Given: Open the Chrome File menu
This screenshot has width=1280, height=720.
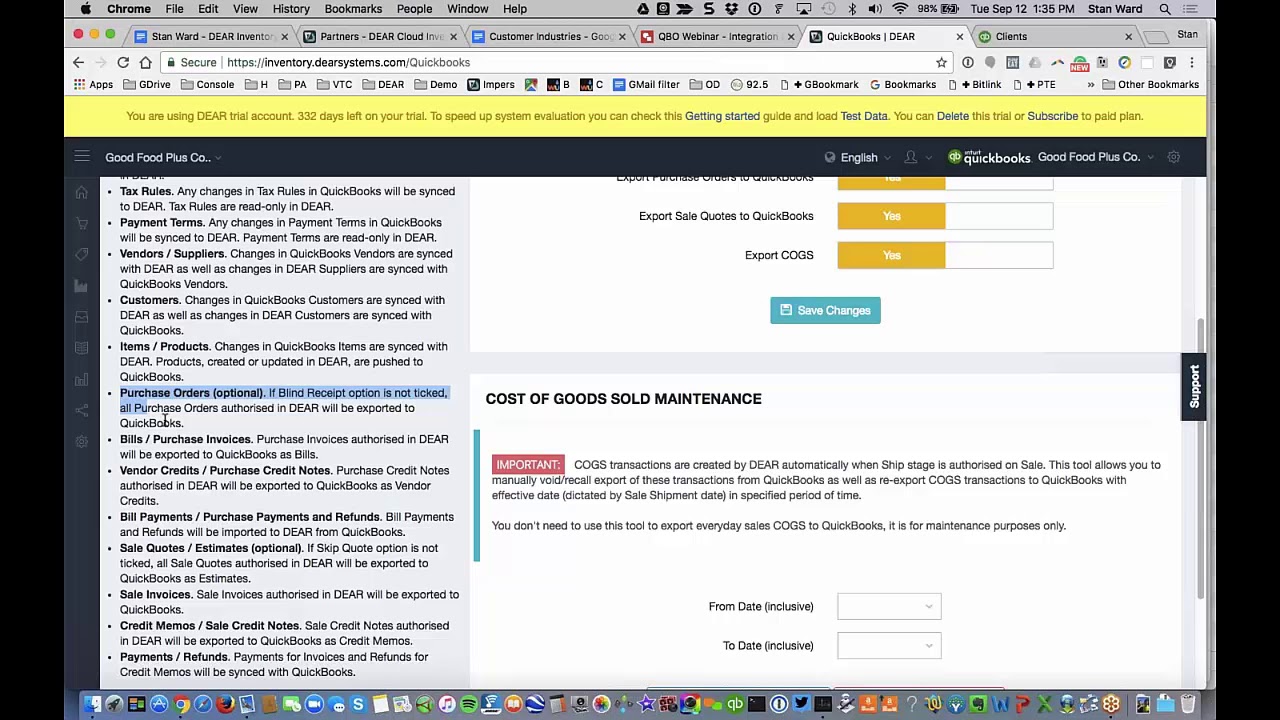Looking at the screenshot, I should 174,9.
